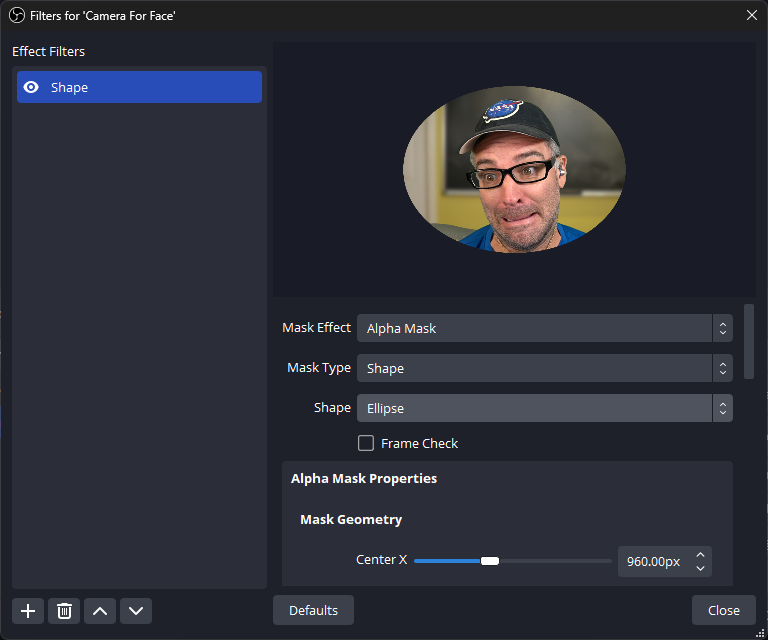768x640 pixels.
Task: Open the Mask Type dropdown
Action: tap(544, 368)
